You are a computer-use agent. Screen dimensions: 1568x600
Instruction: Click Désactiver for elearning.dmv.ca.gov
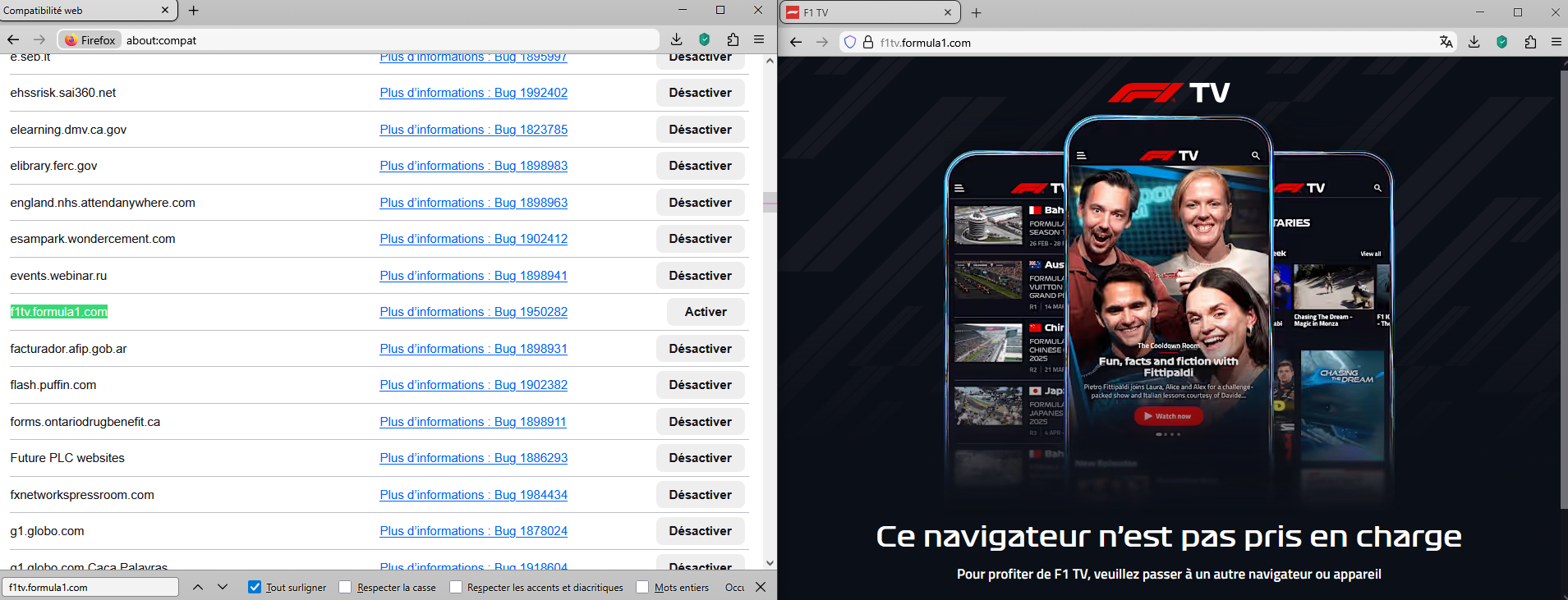coord(701,130)
